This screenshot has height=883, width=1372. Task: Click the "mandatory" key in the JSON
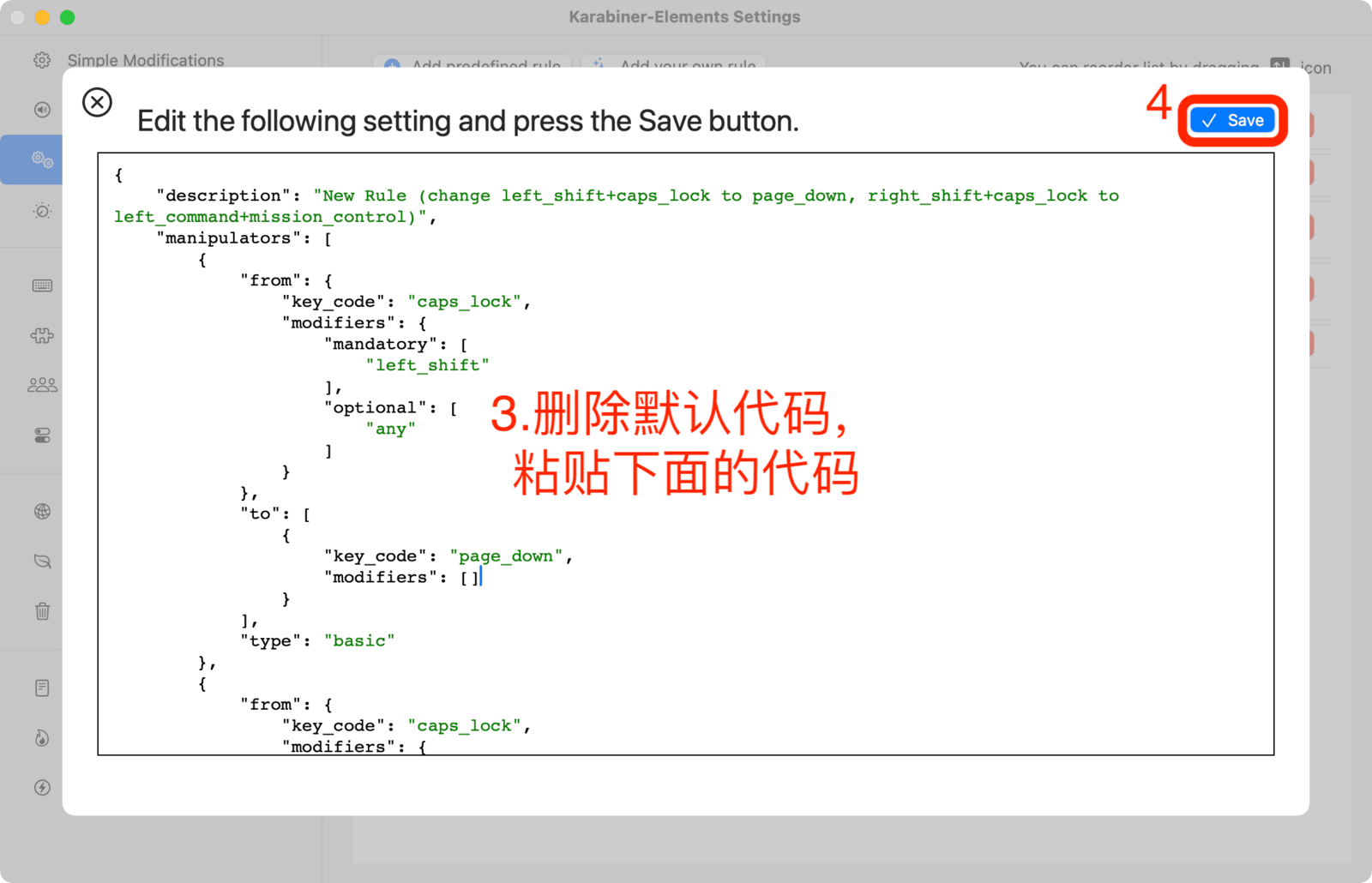tap(381, 345)
